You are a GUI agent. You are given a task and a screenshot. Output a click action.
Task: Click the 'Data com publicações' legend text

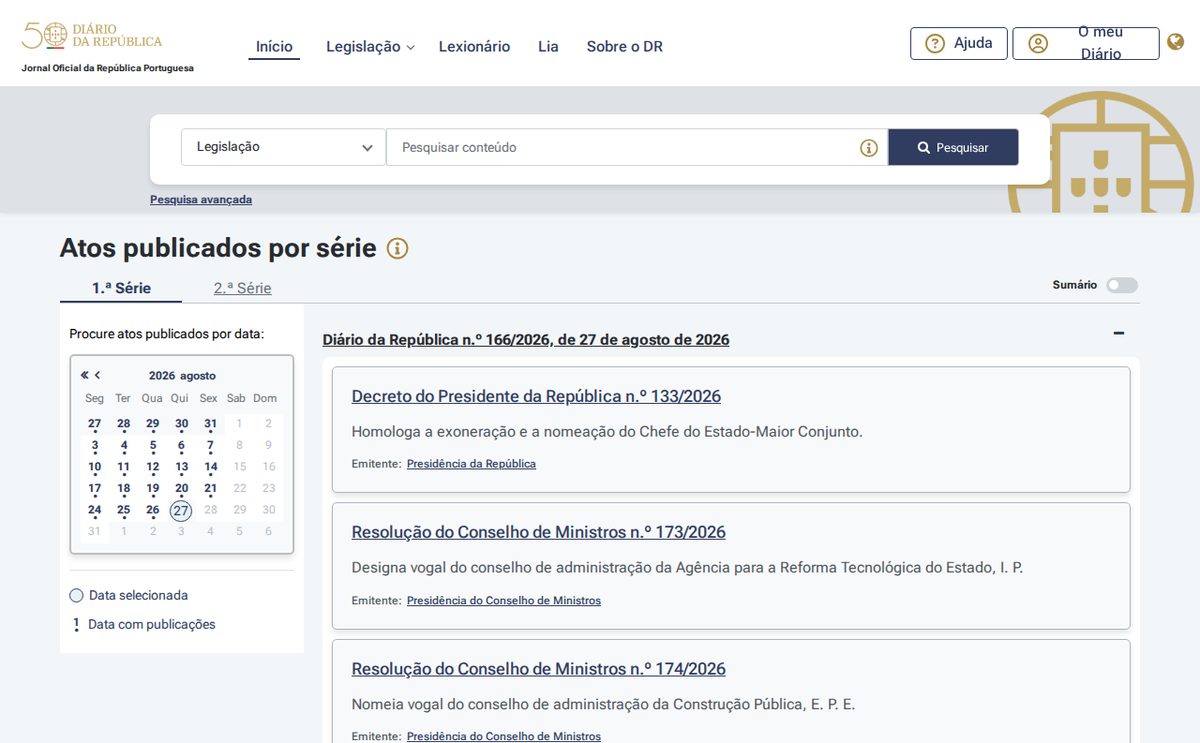(152, 625)
